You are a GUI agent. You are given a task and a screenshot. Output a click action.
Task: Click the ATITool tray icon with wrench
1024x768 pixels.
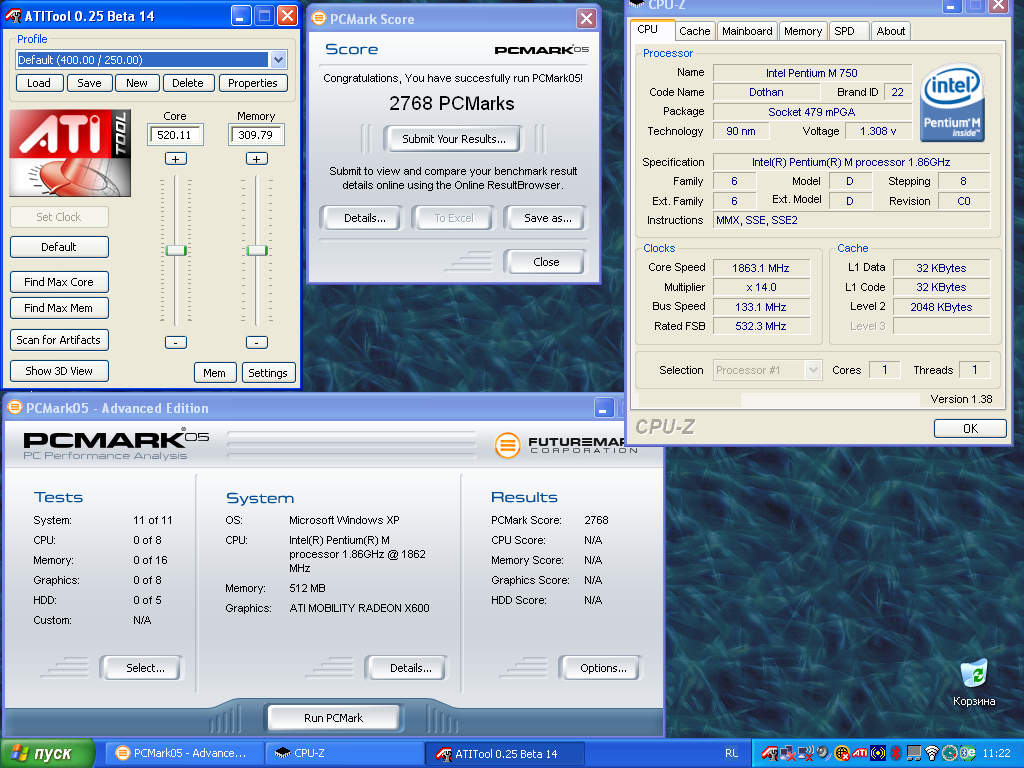click(771, 753)
